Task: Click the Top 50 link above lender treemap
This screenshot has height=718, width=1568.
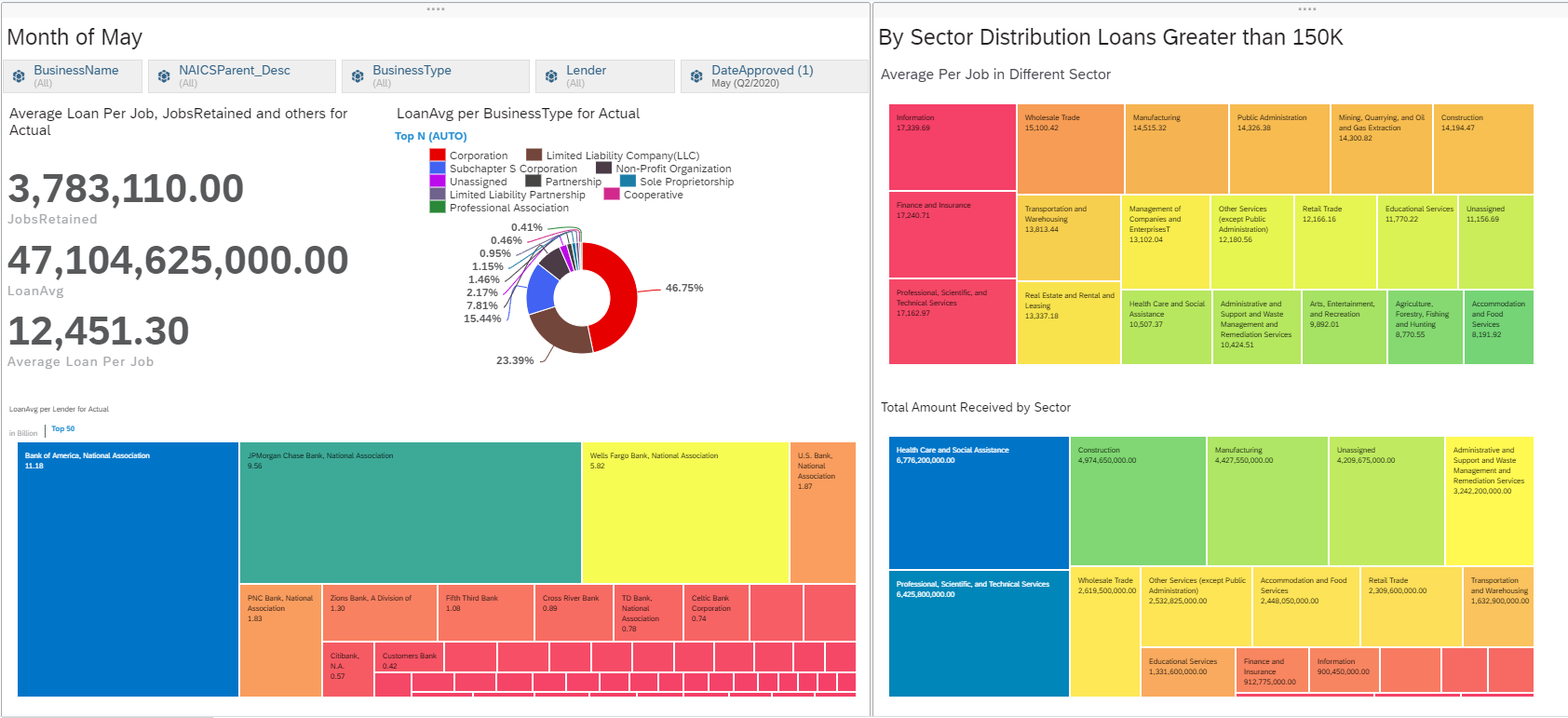Action: point(63,429)
